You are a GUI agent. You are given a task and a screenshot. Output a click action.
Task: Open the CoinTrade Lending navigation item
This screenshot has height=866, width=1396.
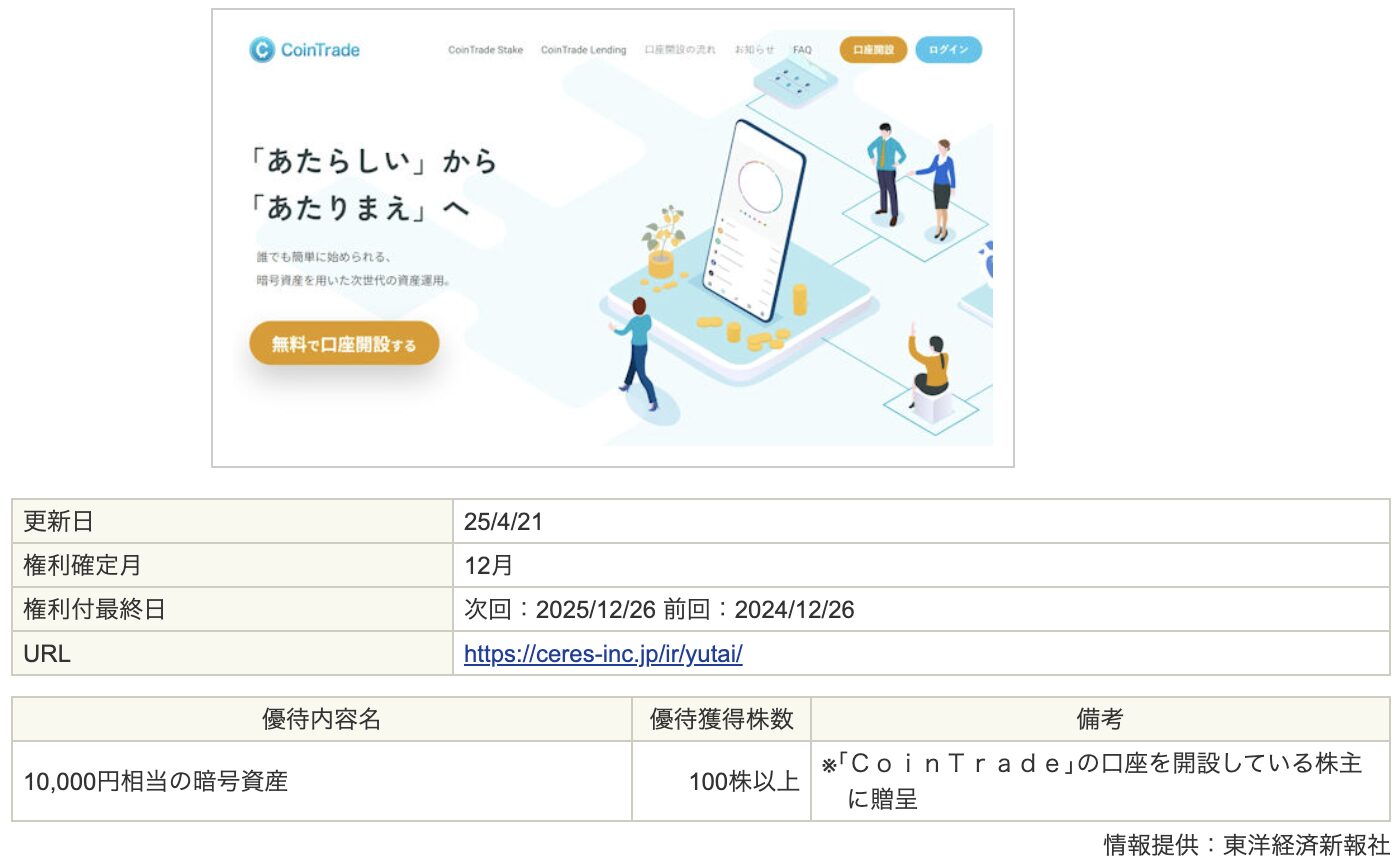583,49
